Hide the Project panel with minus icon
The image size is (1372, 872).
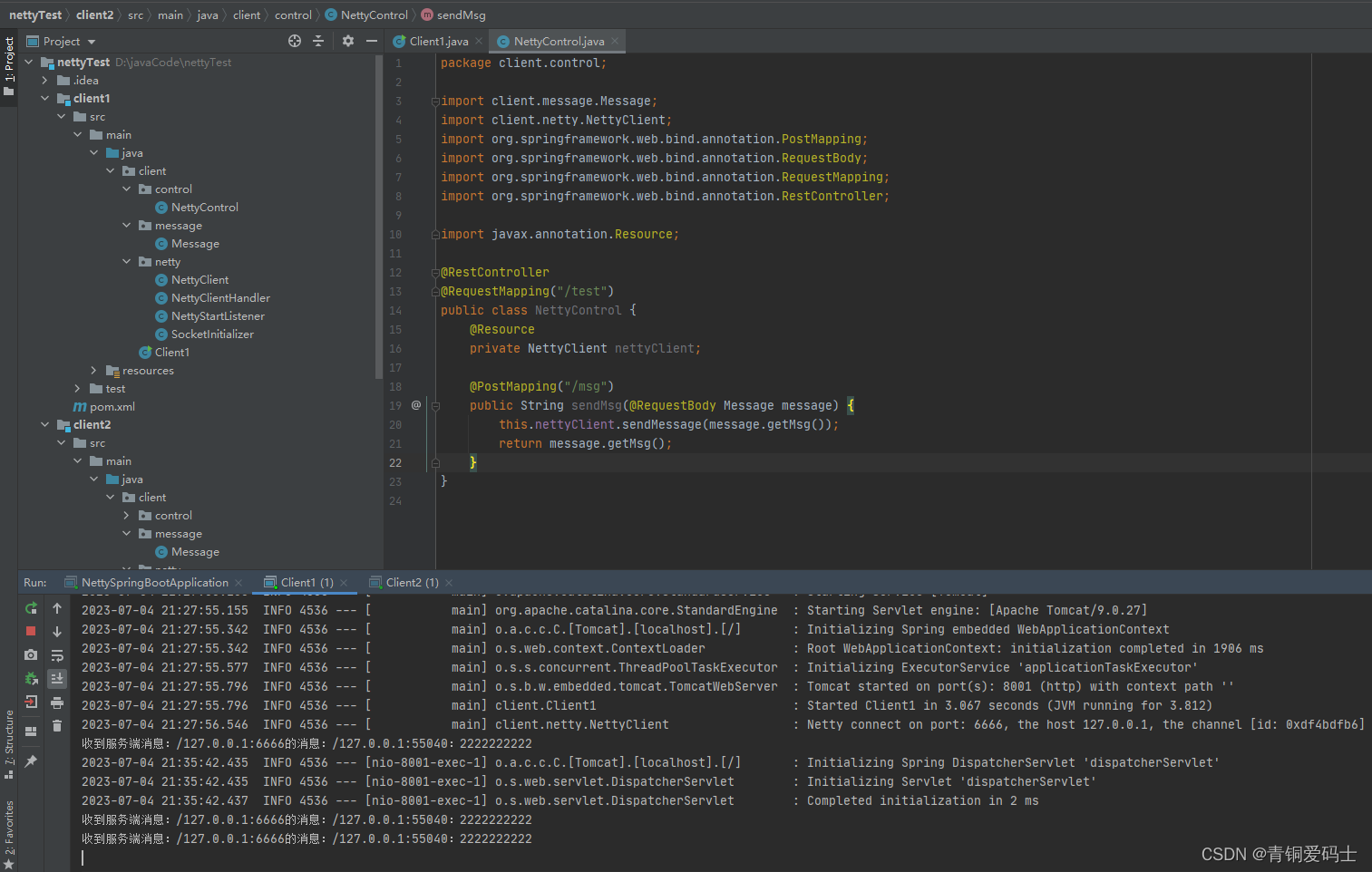372,41
